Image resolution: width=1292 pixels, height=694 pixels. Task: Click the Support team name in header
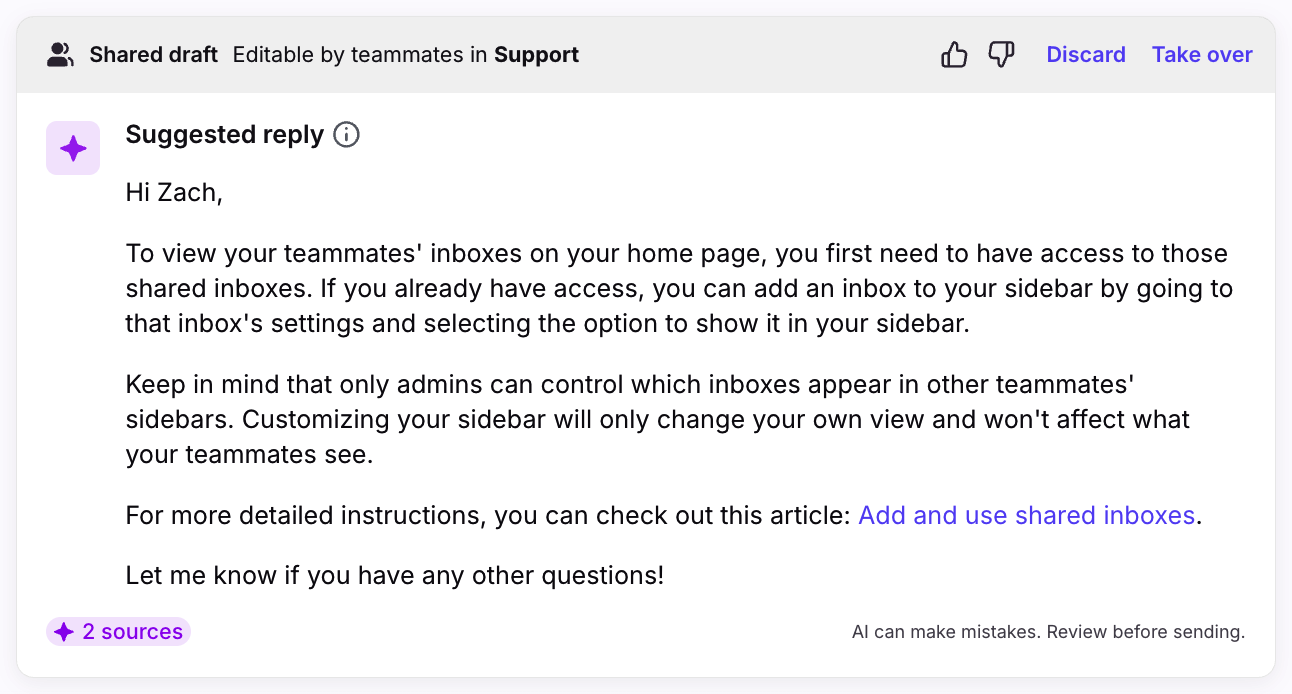536,55
